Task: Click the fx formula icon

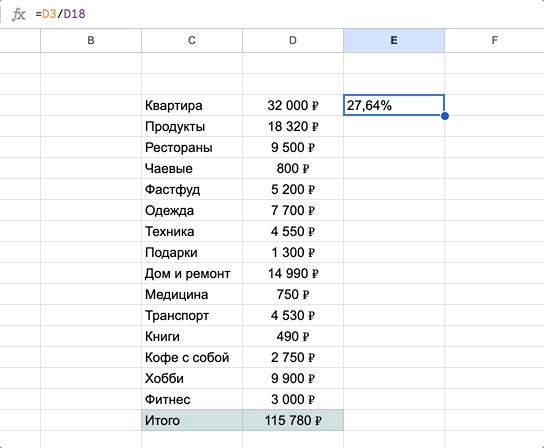Action: click(x=18, y=15)
